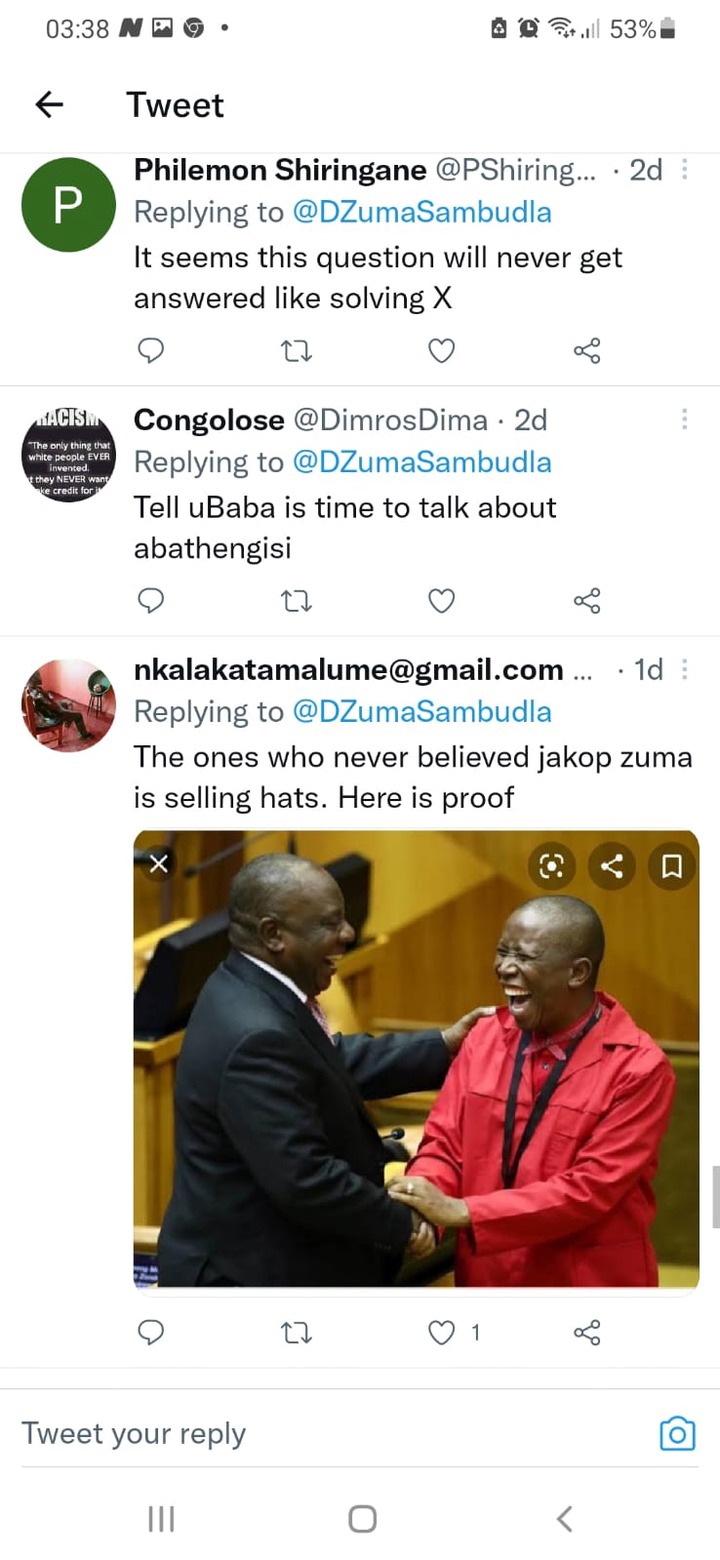Like Philemon Shiringane's tweet
Screen dimensions: 720x1560
coord(441,350)
